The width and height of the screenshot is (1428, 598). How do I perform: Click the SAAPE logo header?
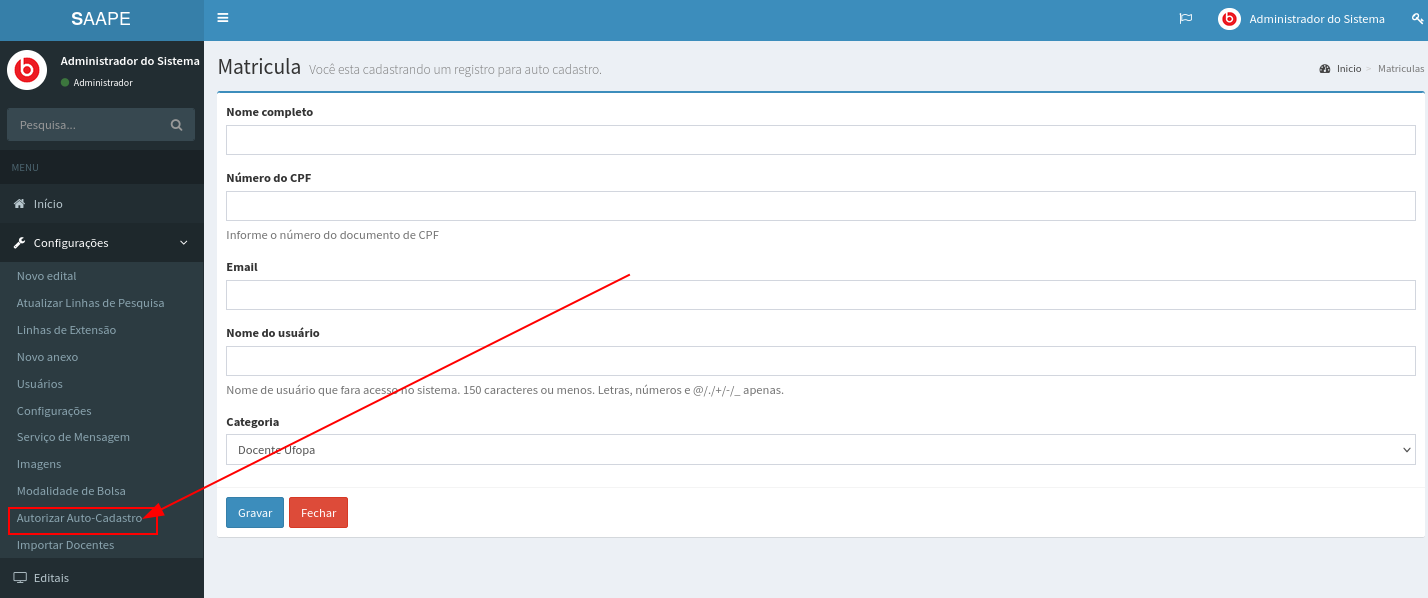point(101,19)
